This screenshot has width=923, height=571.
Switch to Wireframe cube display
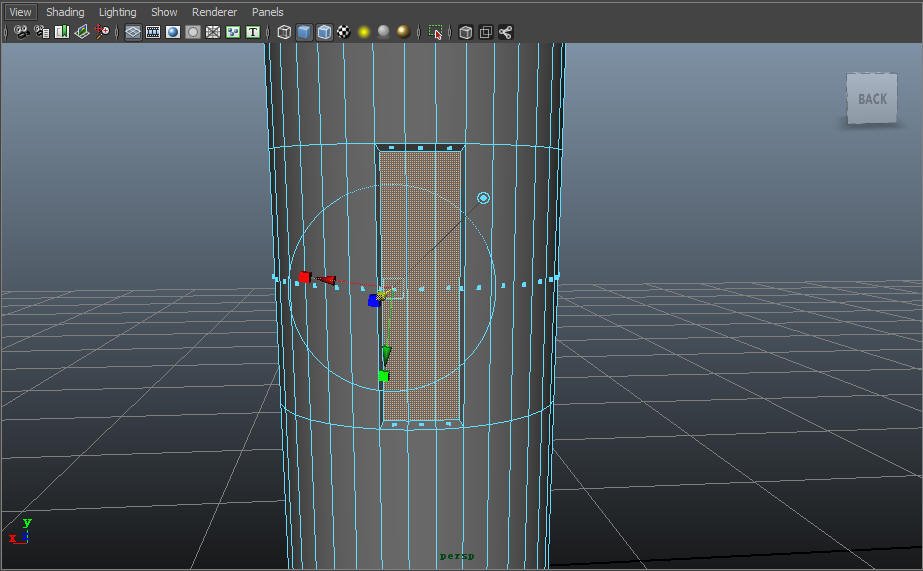[284, 32]
